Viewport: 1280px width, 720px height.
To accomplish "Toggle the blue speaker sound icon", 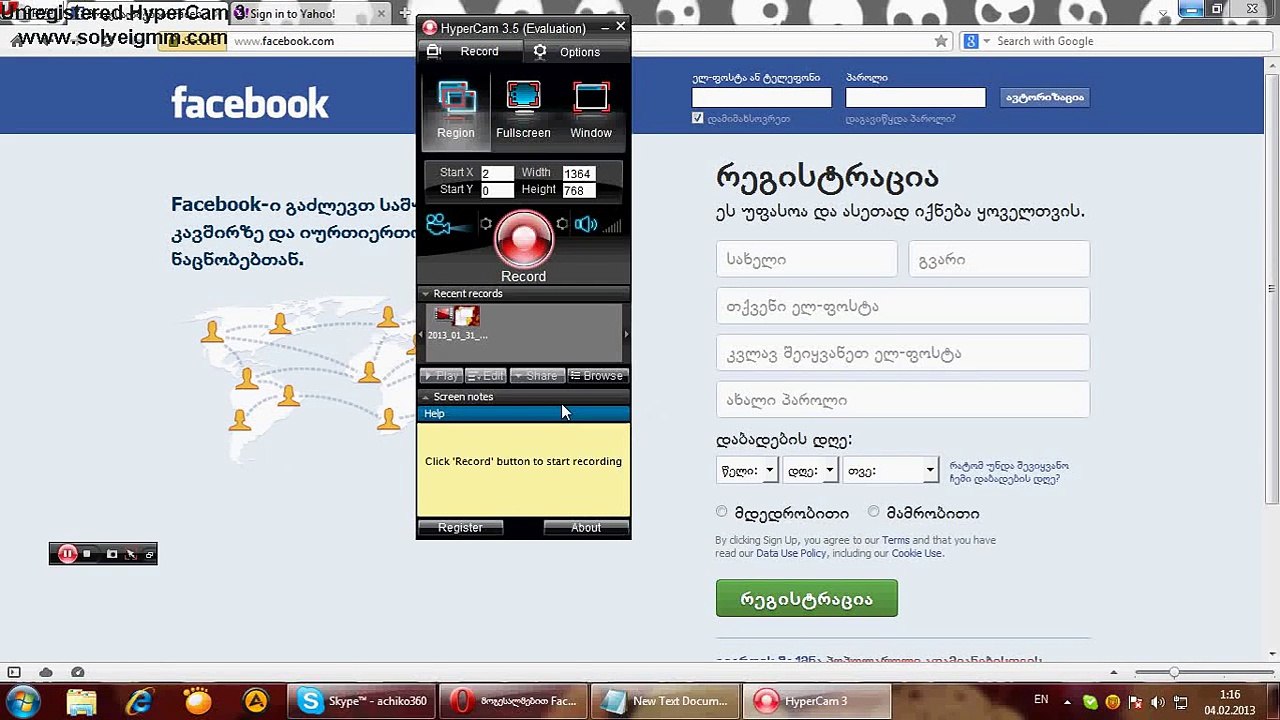I will coord(586,225).
